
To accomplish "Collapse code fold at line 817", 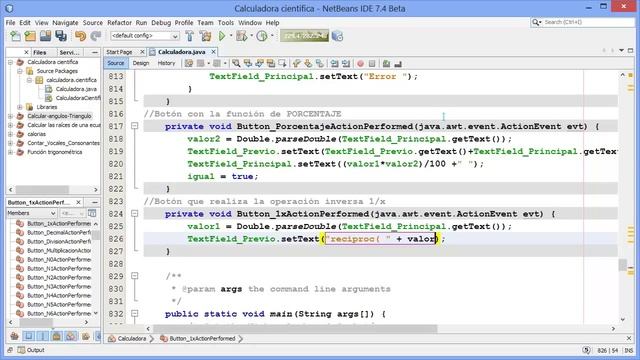I will click(x=135, y=126).
